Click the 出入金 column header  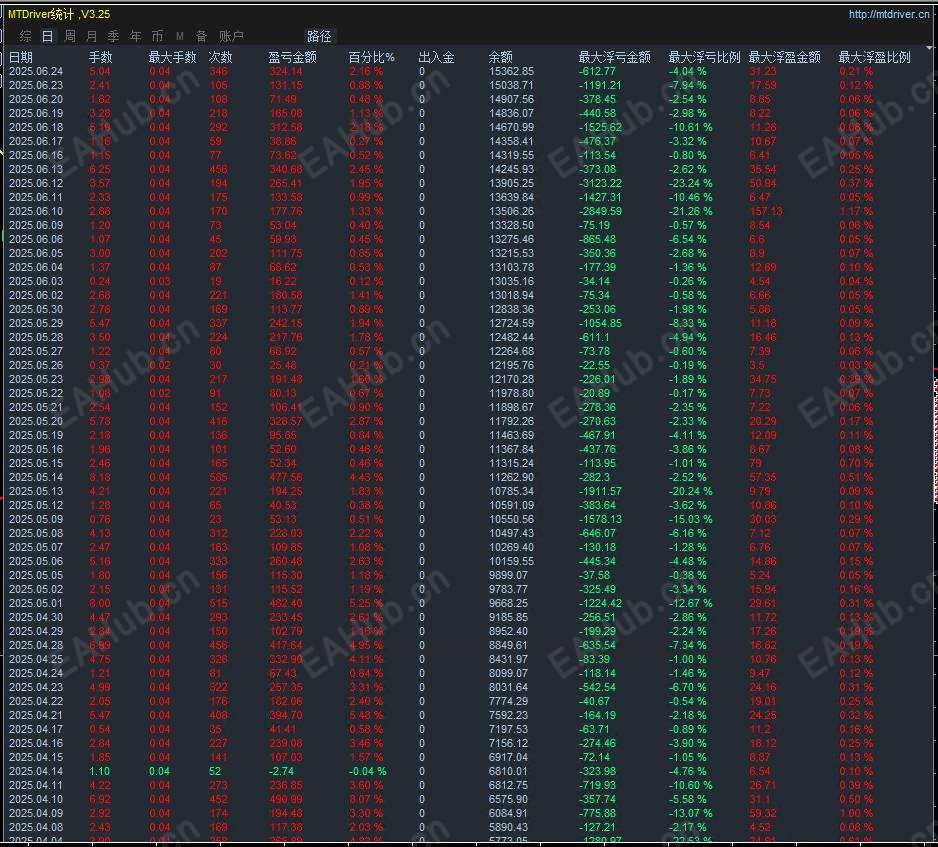pos(436,57)
